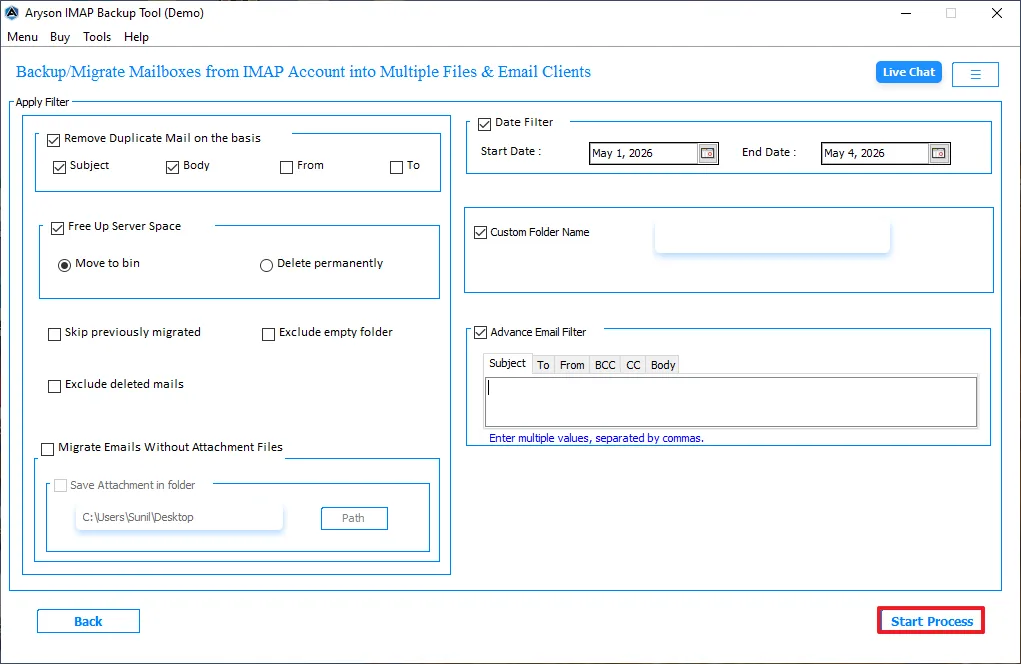Viewport: 1021px width, 664px height.
Task: Click the Aryson app logo icon
Action: (12, 13)
